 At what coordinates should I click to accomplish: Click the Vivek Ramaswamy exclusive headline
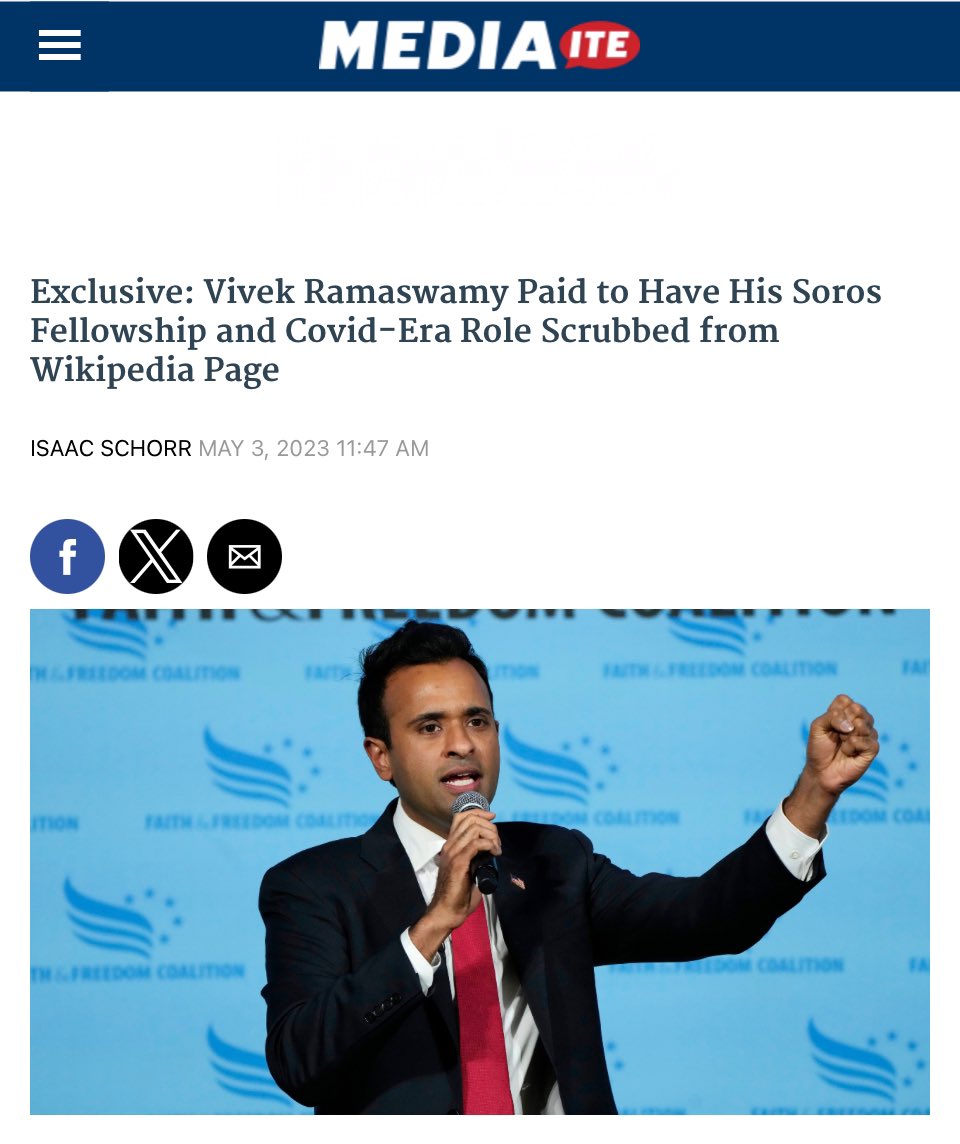(x=456, y=330)
